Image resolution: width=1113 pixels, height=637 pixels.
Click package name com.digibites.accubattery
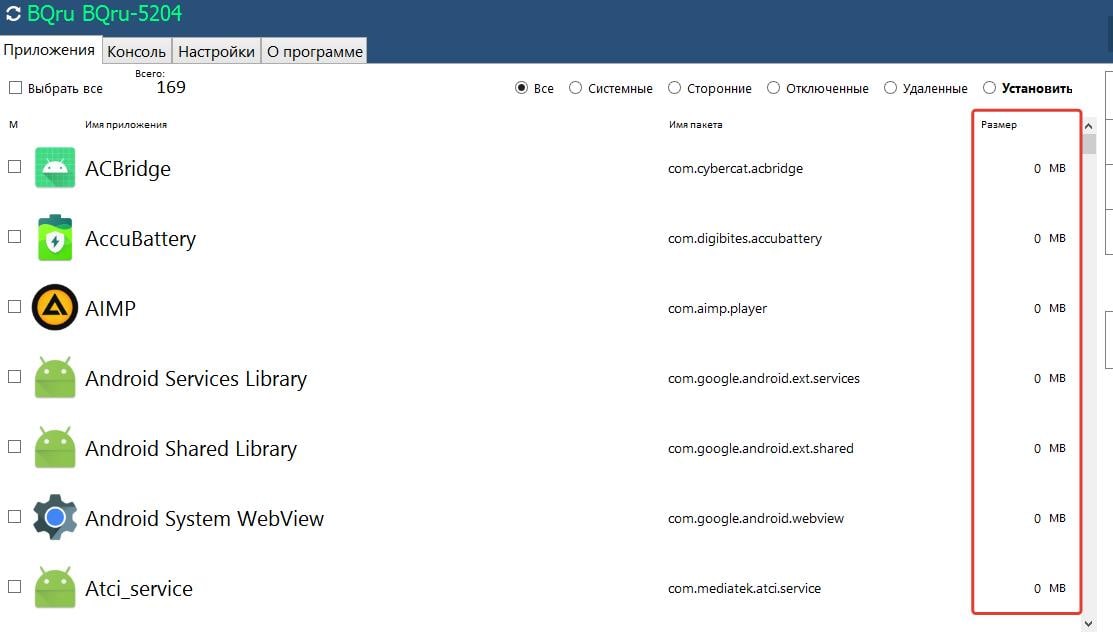pyautogui.click(x=745, y=239)
